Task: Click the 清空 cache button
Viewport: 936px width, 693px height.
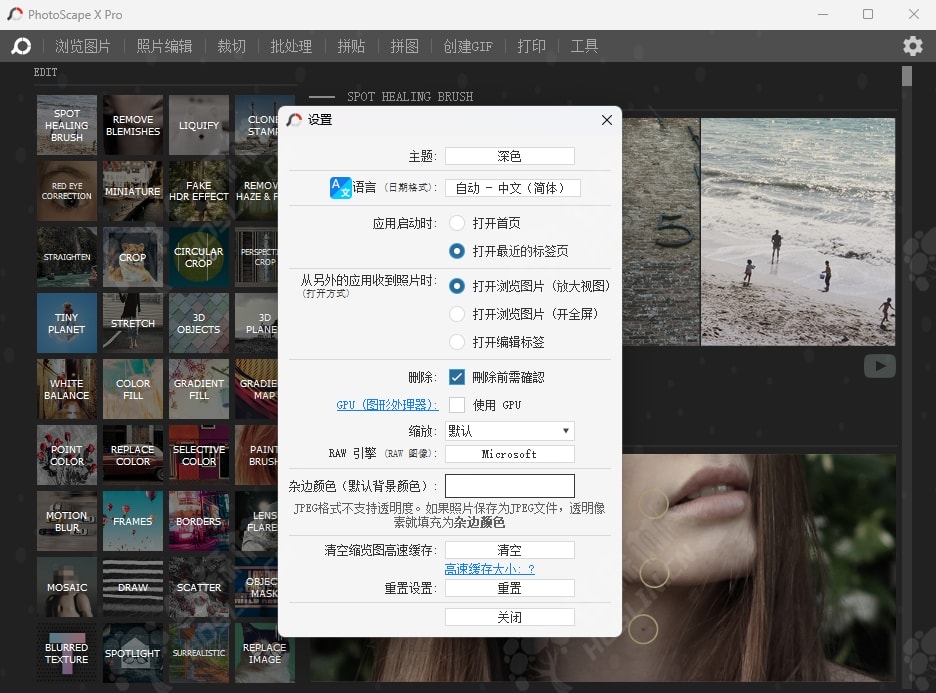Action: point(509,550)
